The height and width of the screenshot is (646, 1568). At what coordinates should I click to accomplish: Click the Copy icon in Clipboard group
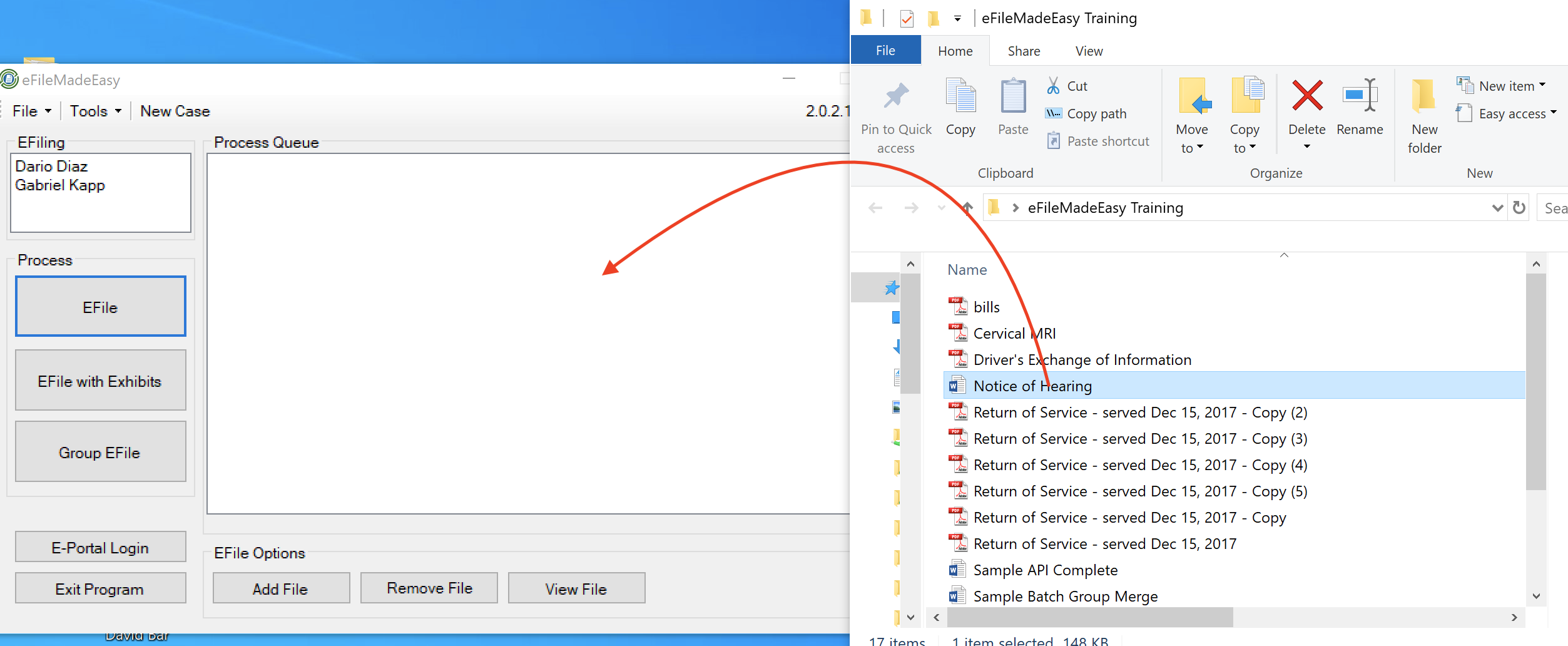coord(960,95)
